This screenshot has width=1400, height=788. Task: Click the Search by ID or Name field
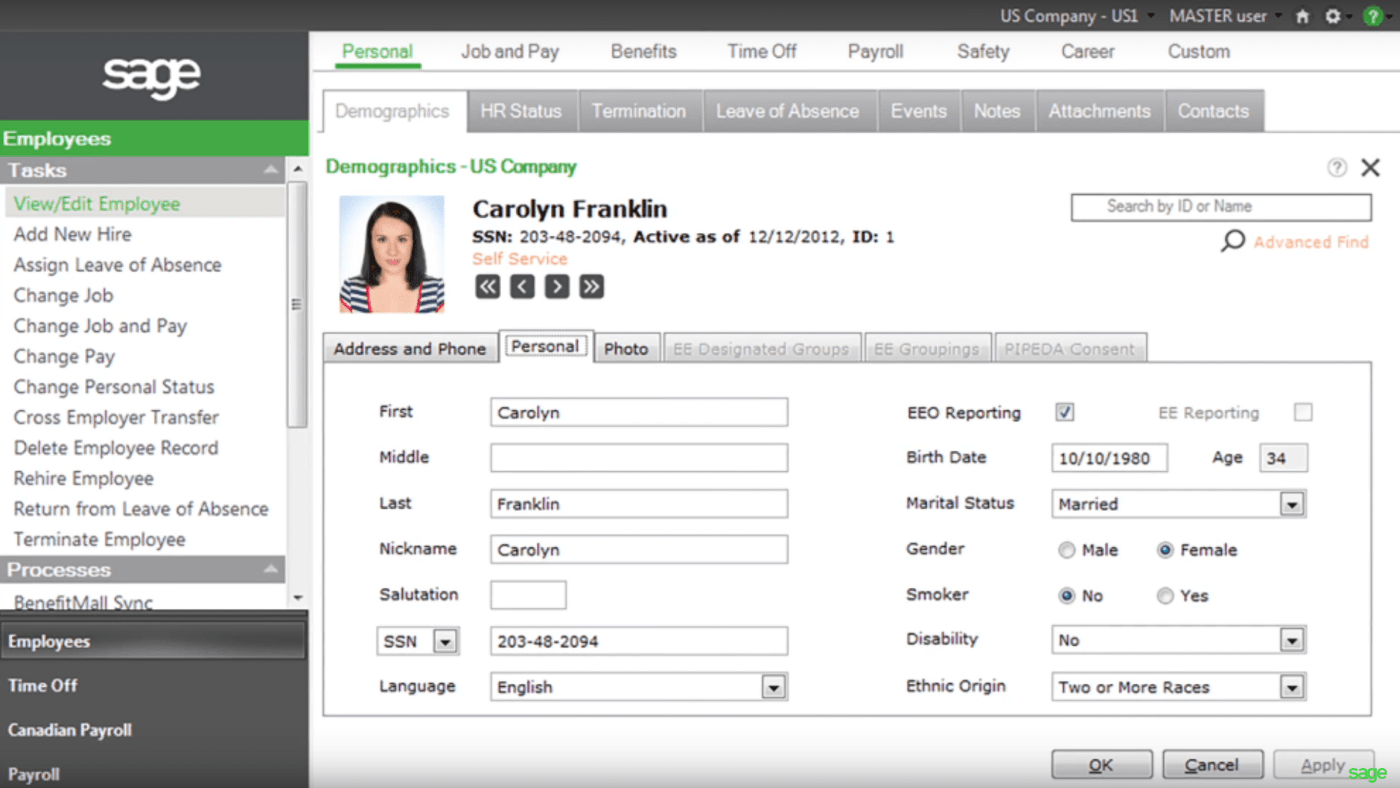(1221, 207)
